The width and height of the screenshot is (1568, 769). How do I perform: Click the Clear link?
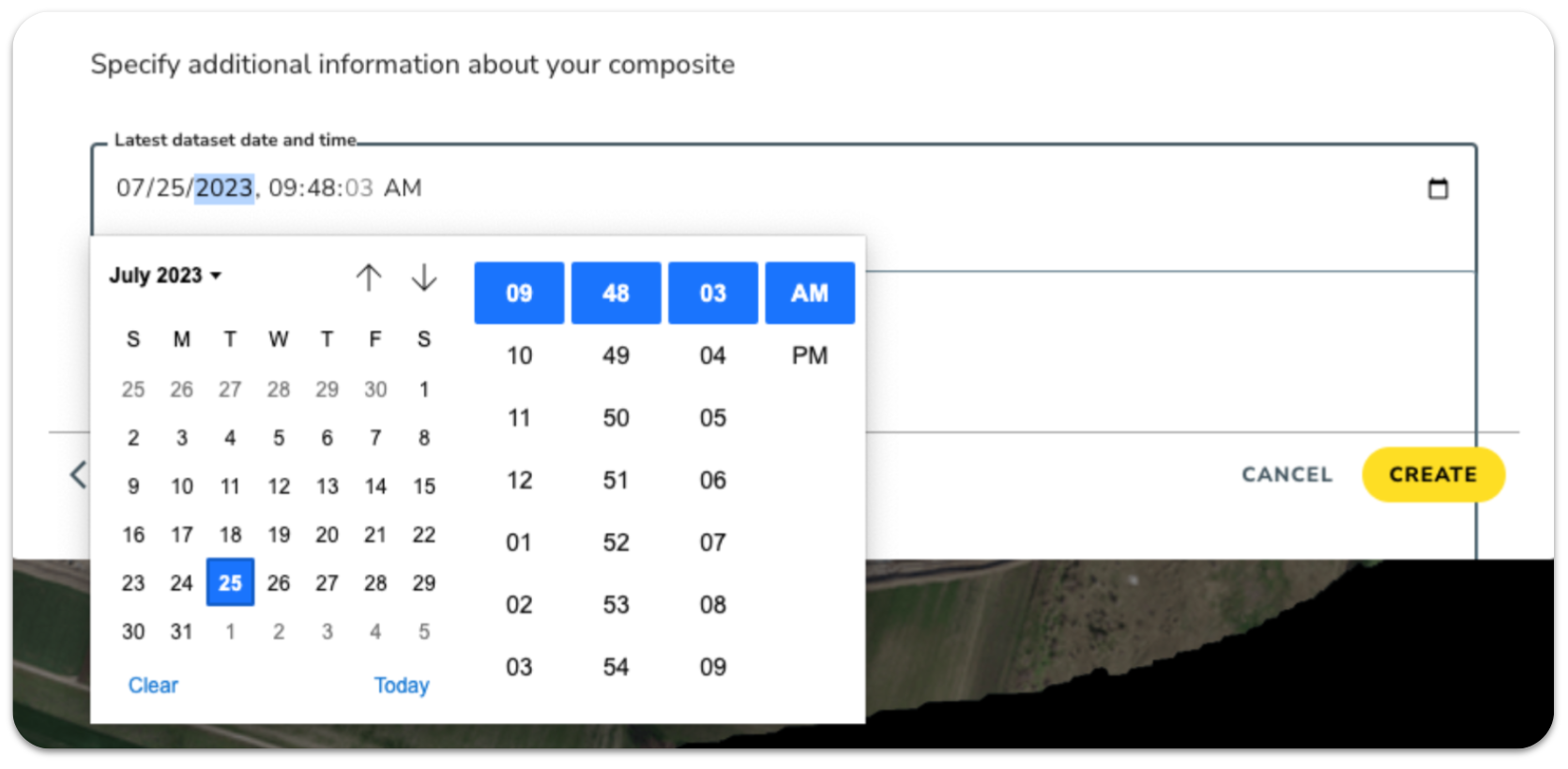pos(153,685)
